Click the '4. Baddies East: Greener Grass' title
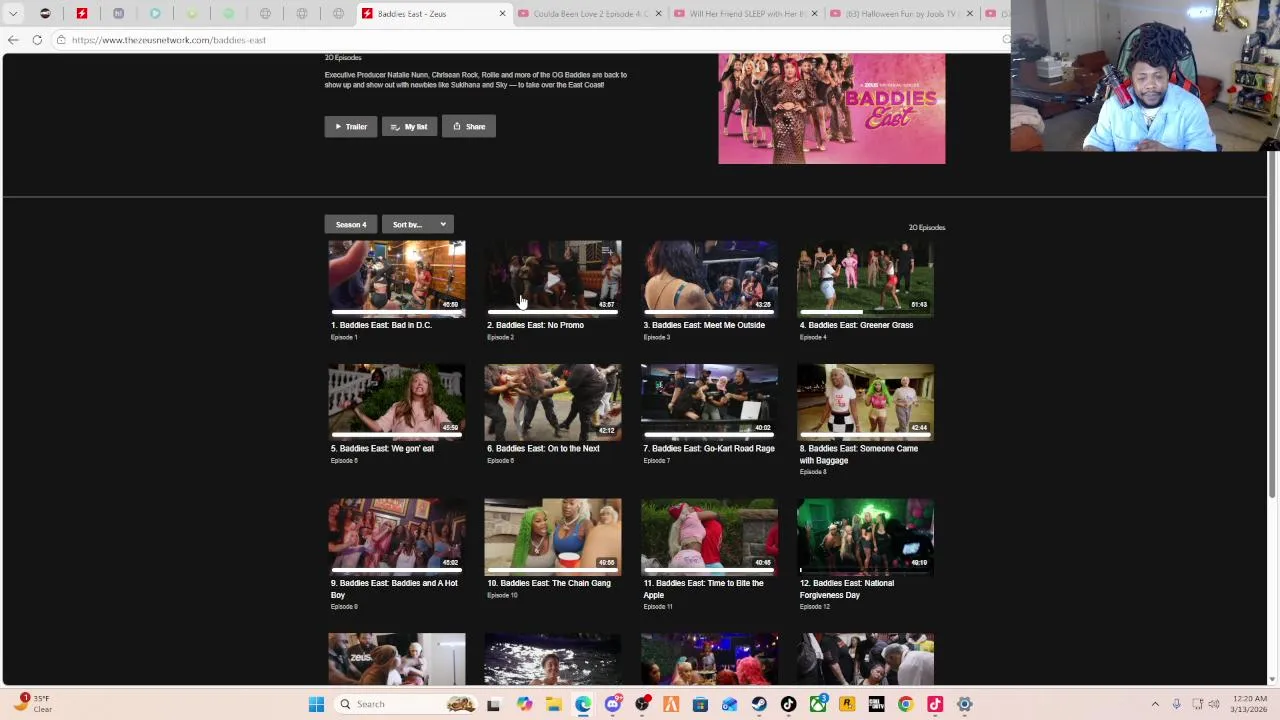This screenshot has width=1280, height=720. [856, 325]
